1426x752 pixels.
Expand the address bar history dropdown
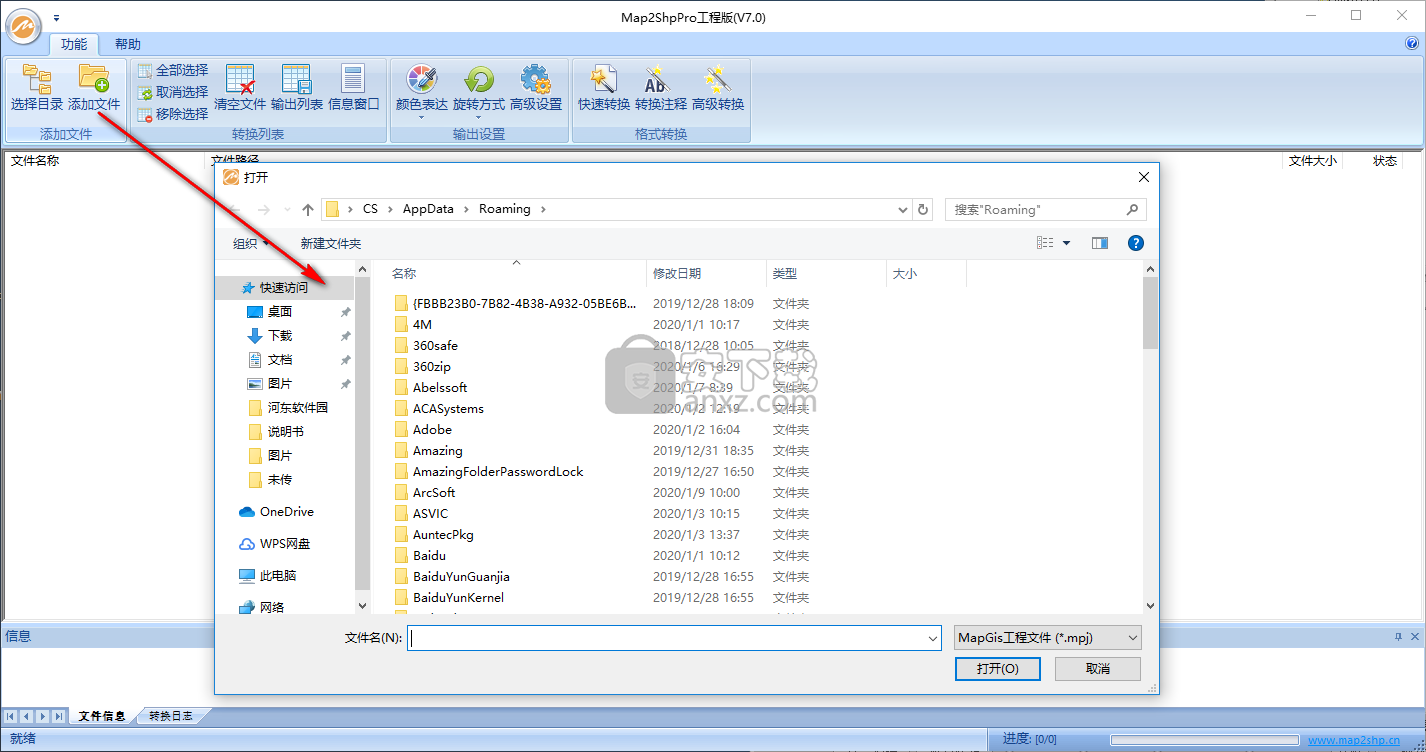point(904,210)
